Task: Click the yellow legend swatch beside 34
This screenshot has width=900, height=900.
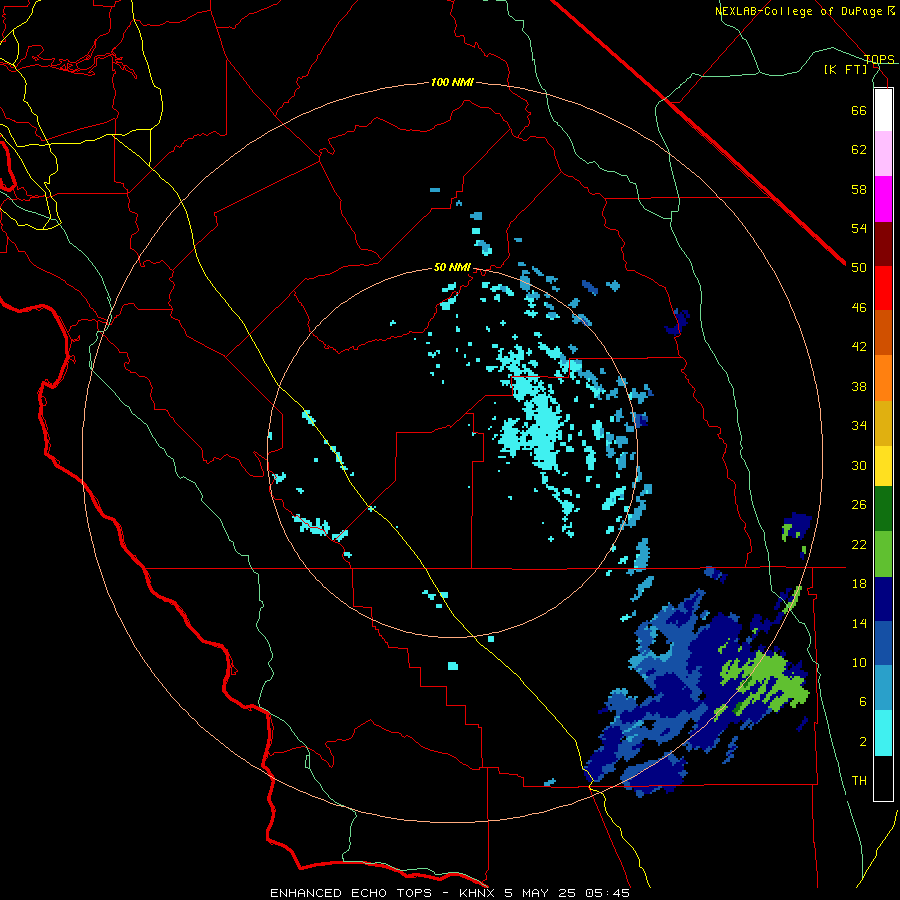Action: tap(883, 466)
